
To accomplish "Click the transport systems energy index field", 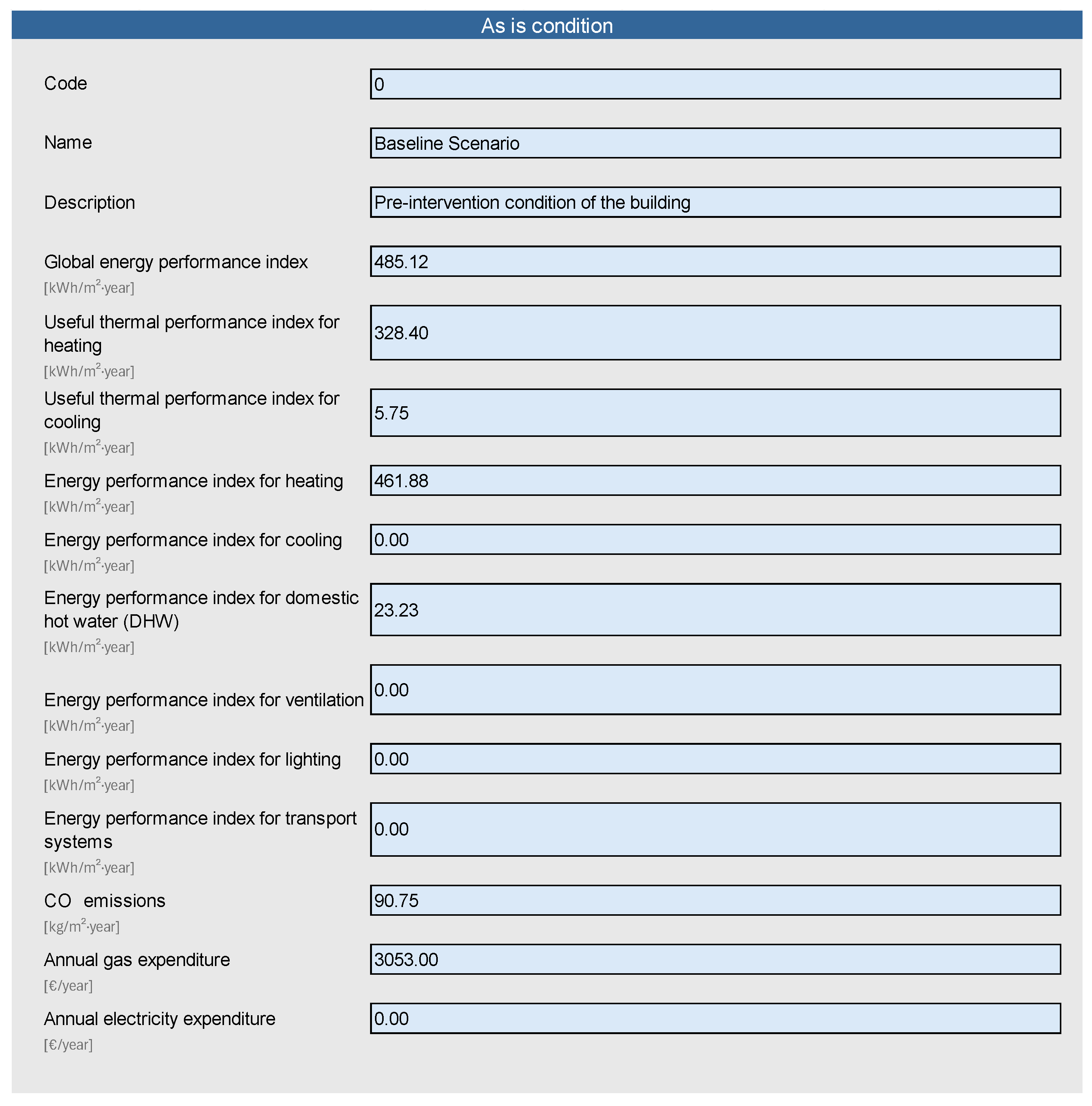I will pos(715,829).
